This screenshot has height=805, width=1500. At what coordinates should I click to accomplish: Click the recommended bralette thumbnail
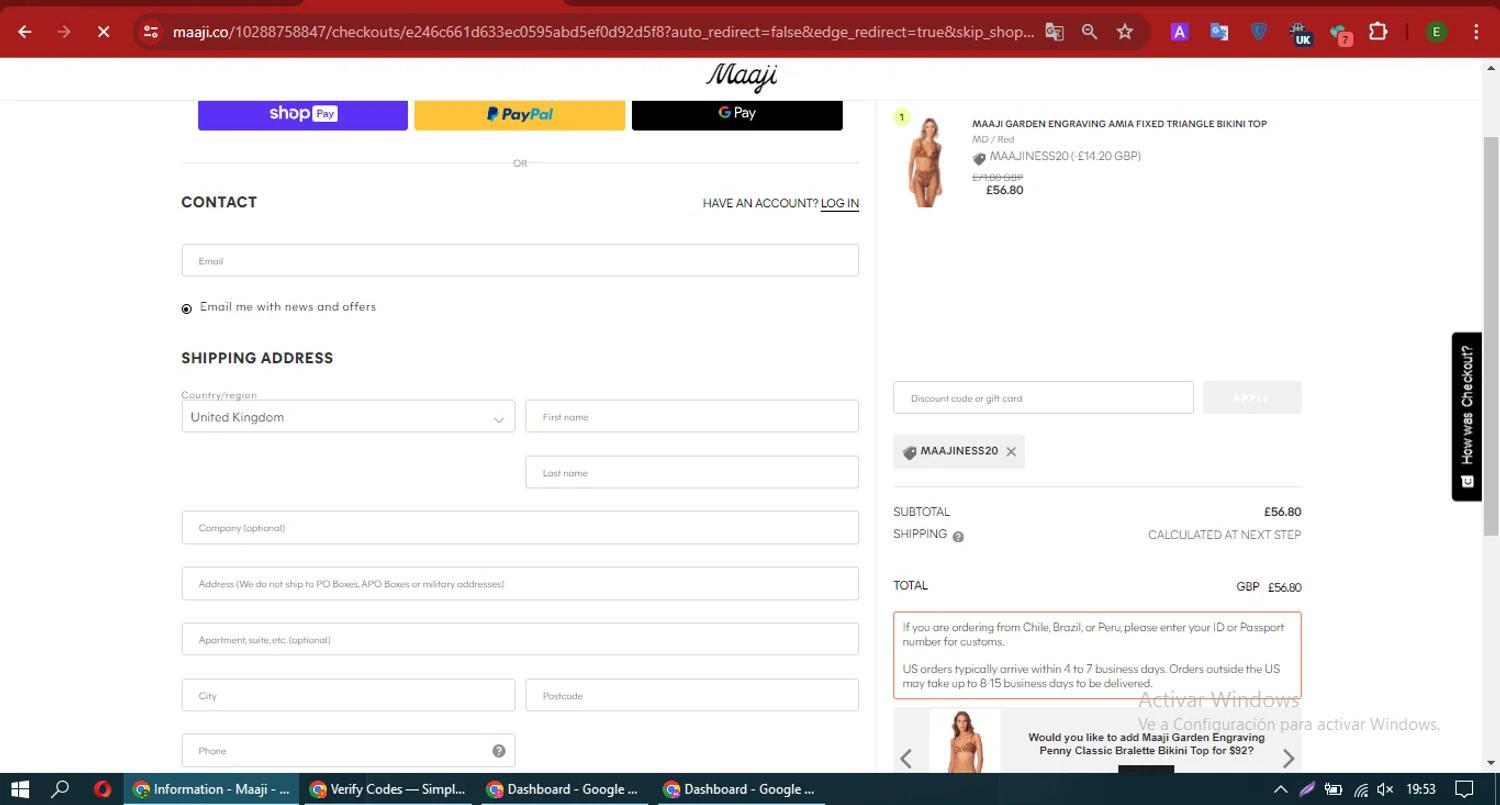(965, 741)
